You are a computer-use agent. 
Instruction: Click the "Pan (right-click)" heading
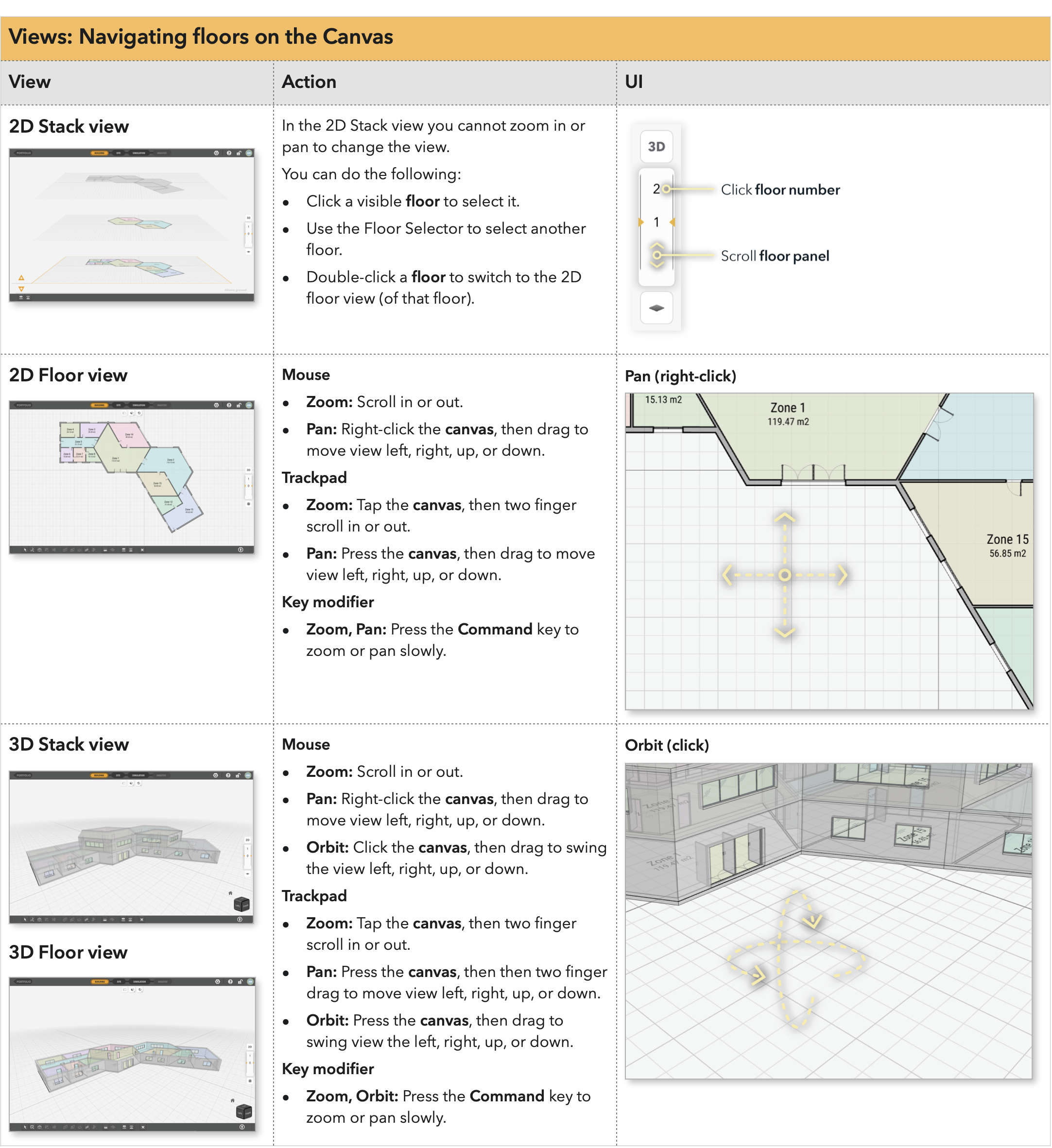681,376
